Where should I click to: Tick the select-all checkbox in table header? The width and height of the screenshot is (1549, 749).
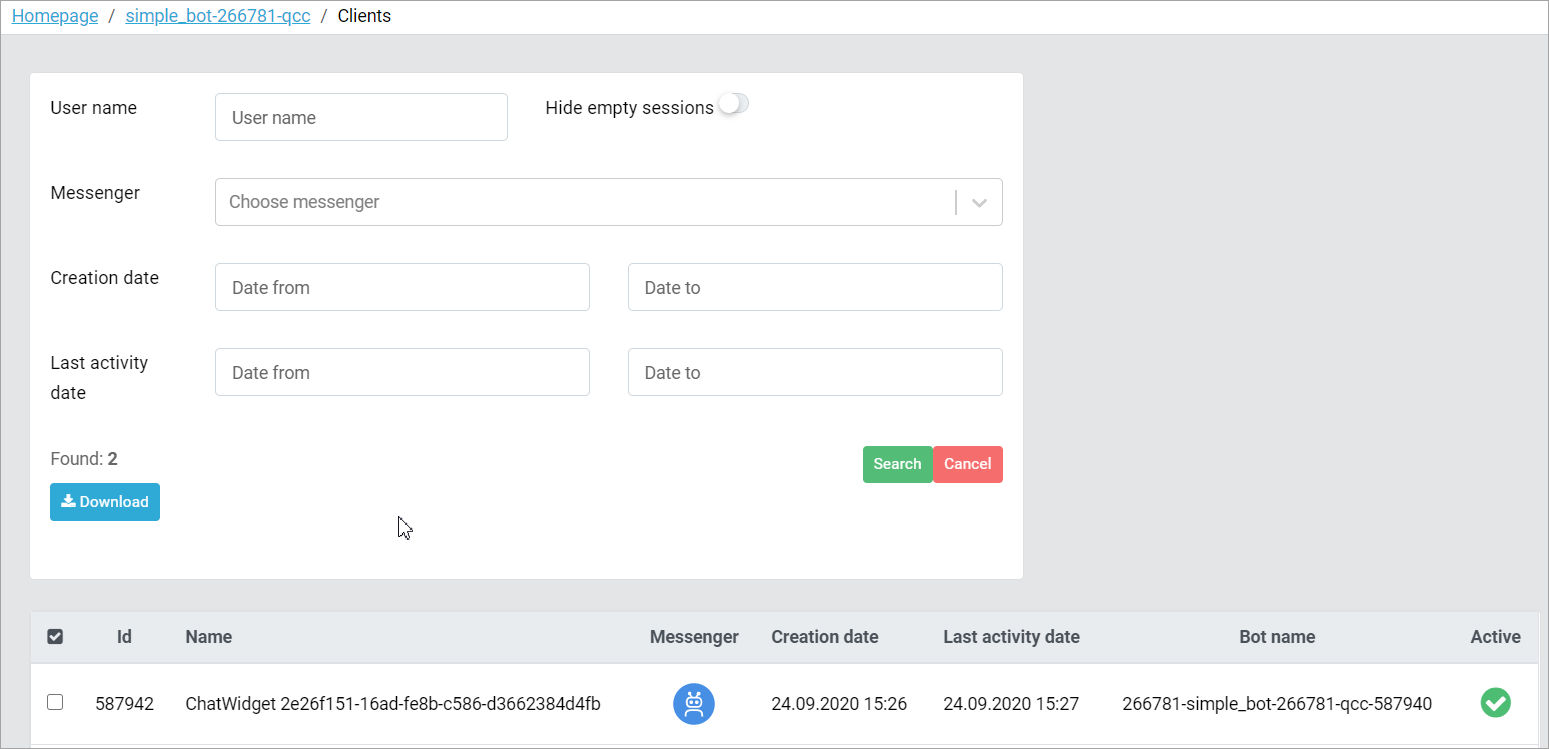[56, 637]
